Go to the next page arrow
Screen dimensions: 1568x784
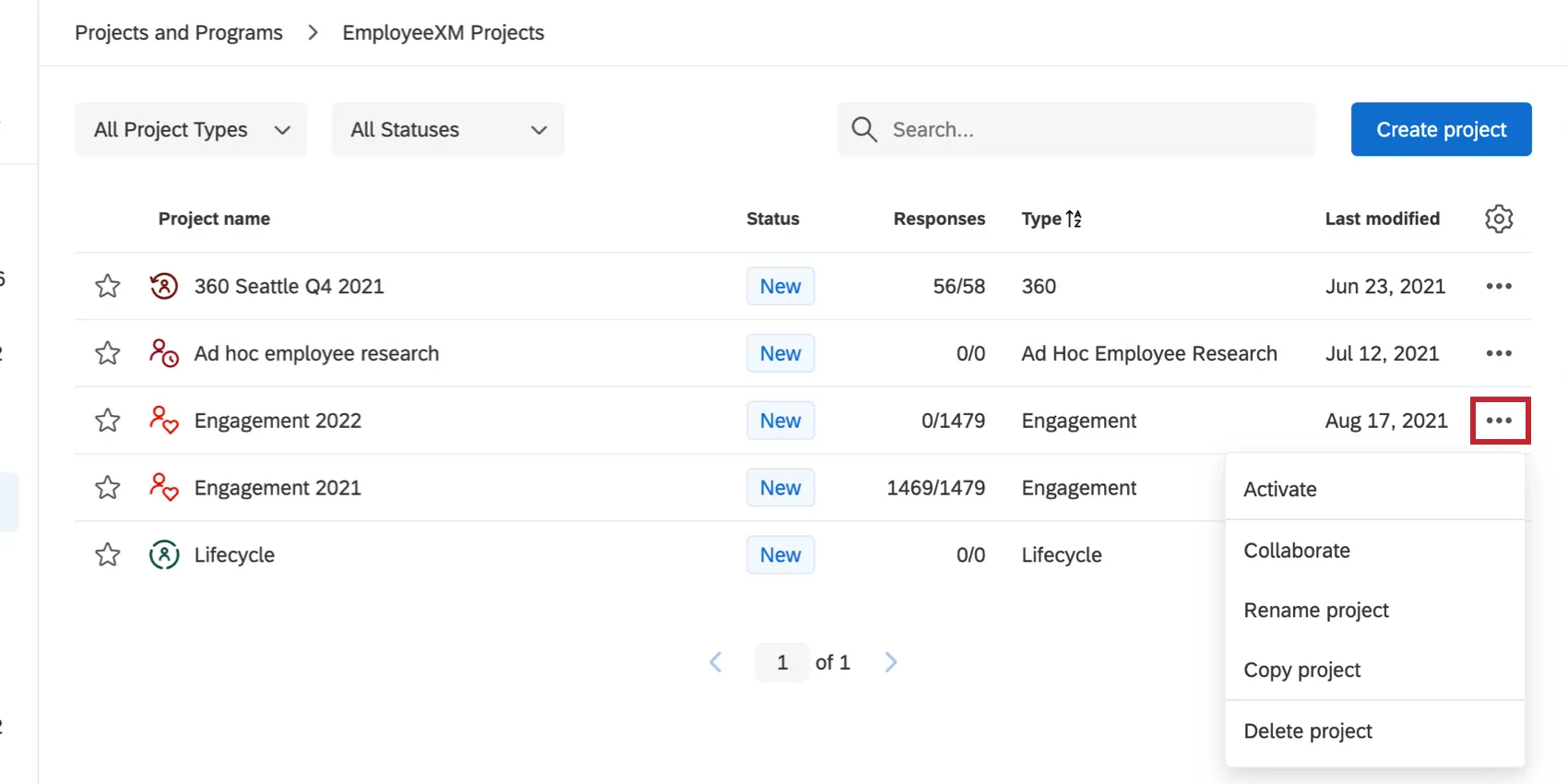point(890,662)
